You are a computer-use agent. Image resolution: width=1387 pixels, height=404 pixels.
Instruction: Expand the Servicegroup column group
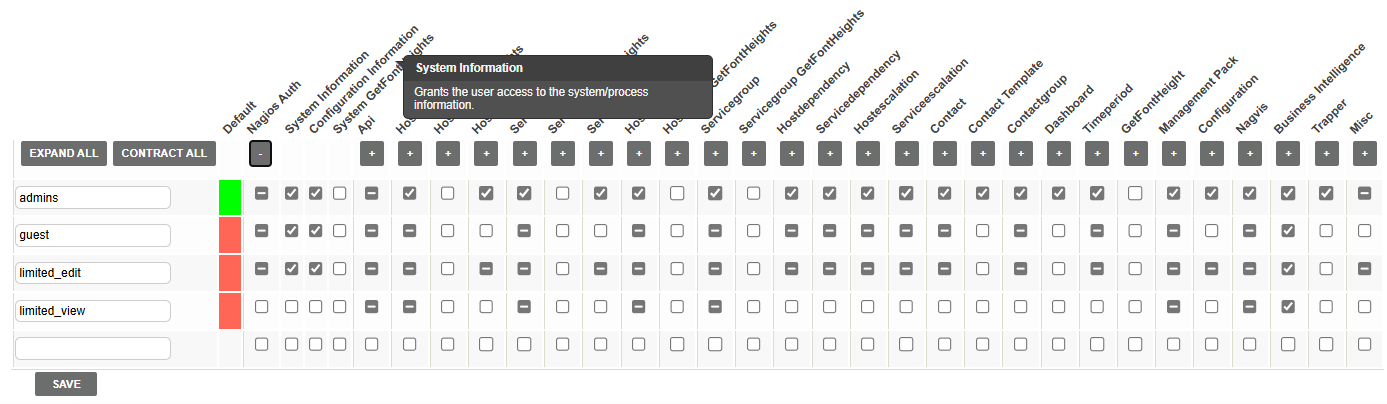click(715, 154)
